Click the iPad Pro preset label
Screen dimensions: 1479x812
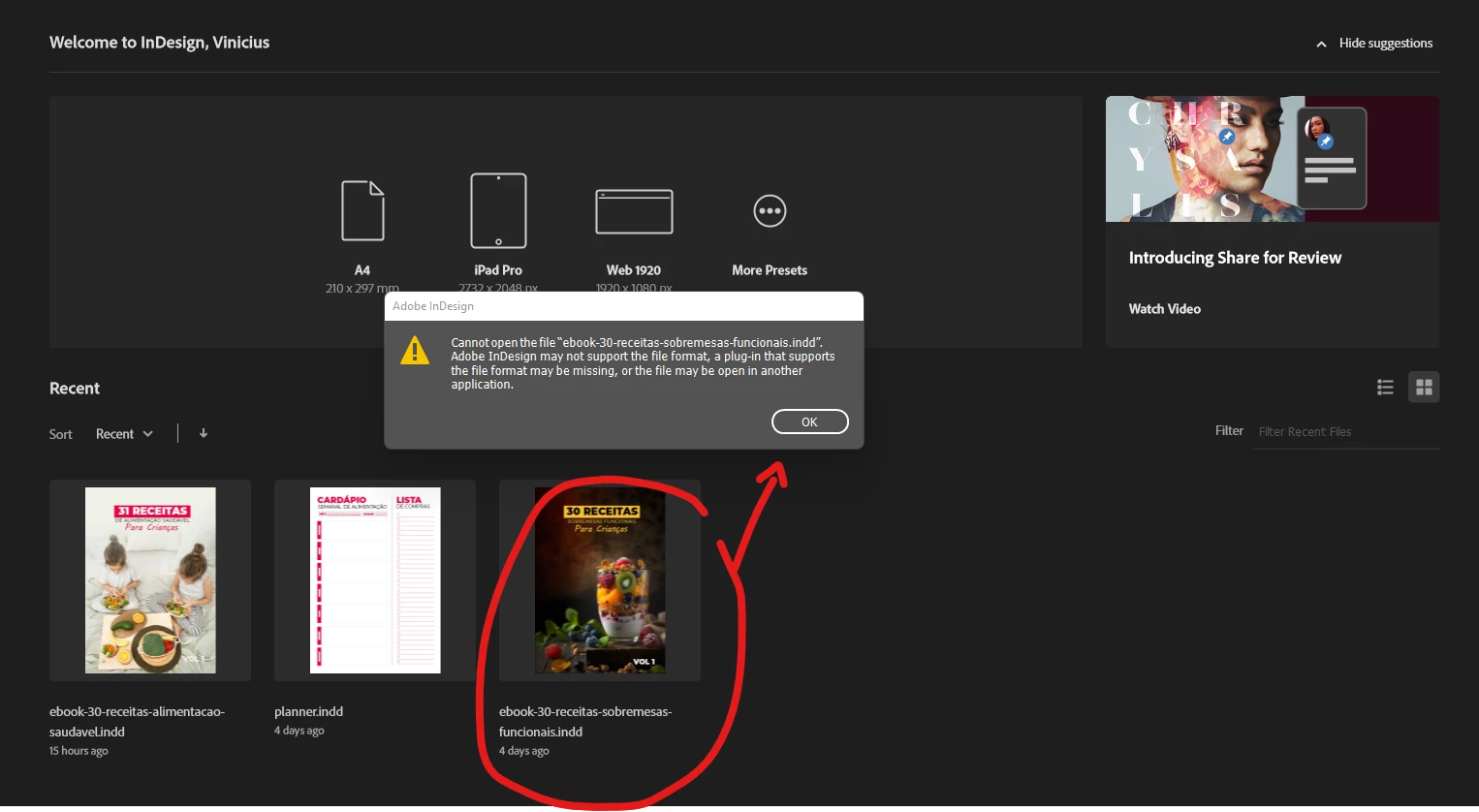point(498,270)
